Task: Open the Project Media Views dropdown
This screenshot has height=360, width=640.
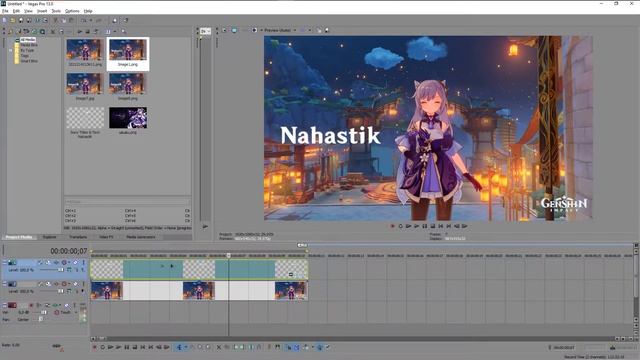Action: [x=115, y=31]
